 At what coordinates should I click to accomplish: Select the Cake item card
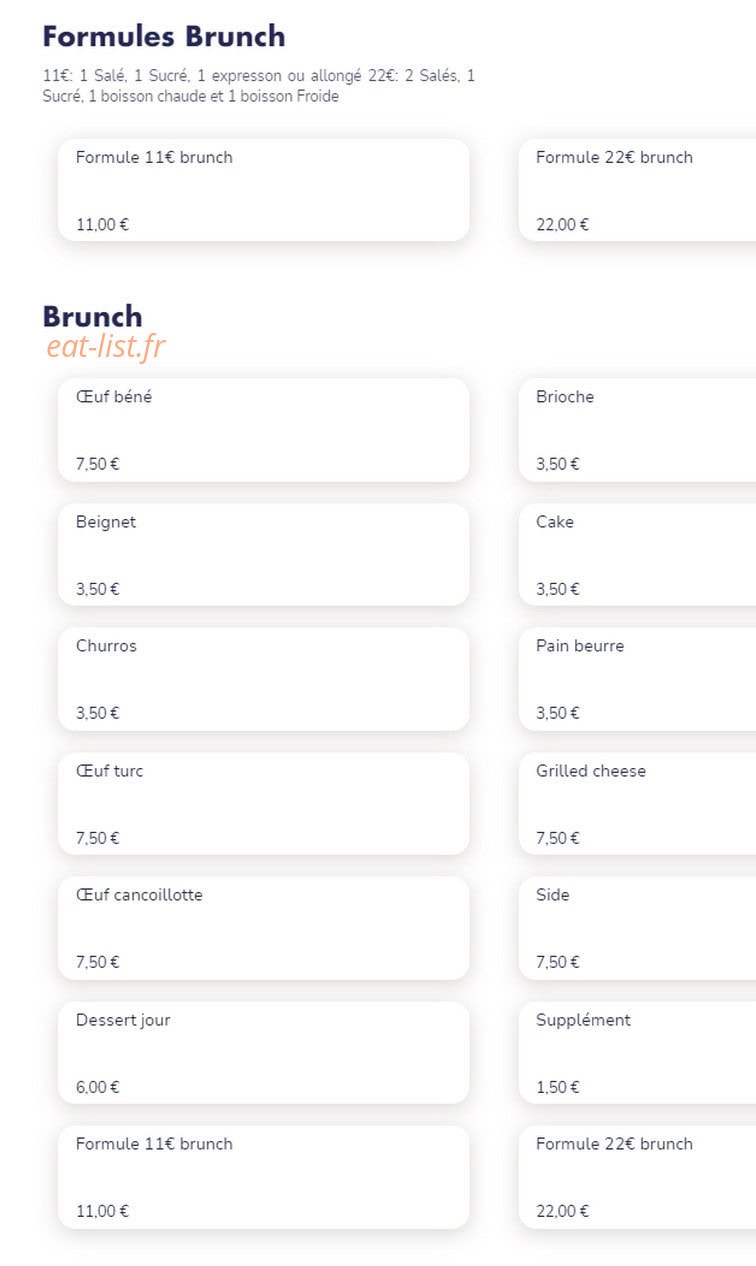coord(637,555)
